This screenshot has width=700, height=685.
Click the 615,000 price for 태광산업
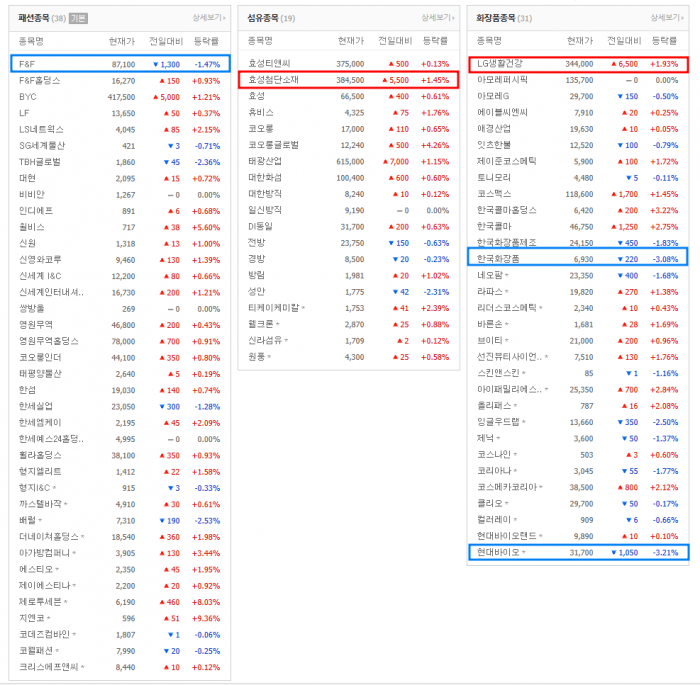[x=350, y=162]
